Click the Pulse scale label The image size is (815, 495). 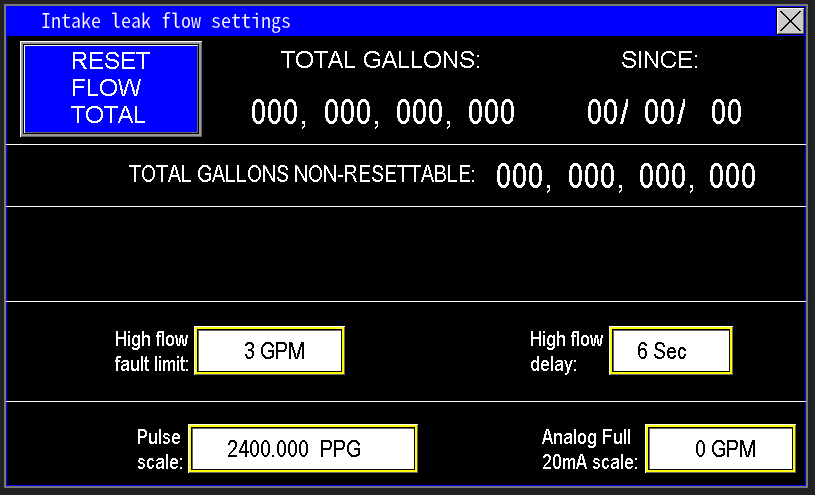pos(159,449)
